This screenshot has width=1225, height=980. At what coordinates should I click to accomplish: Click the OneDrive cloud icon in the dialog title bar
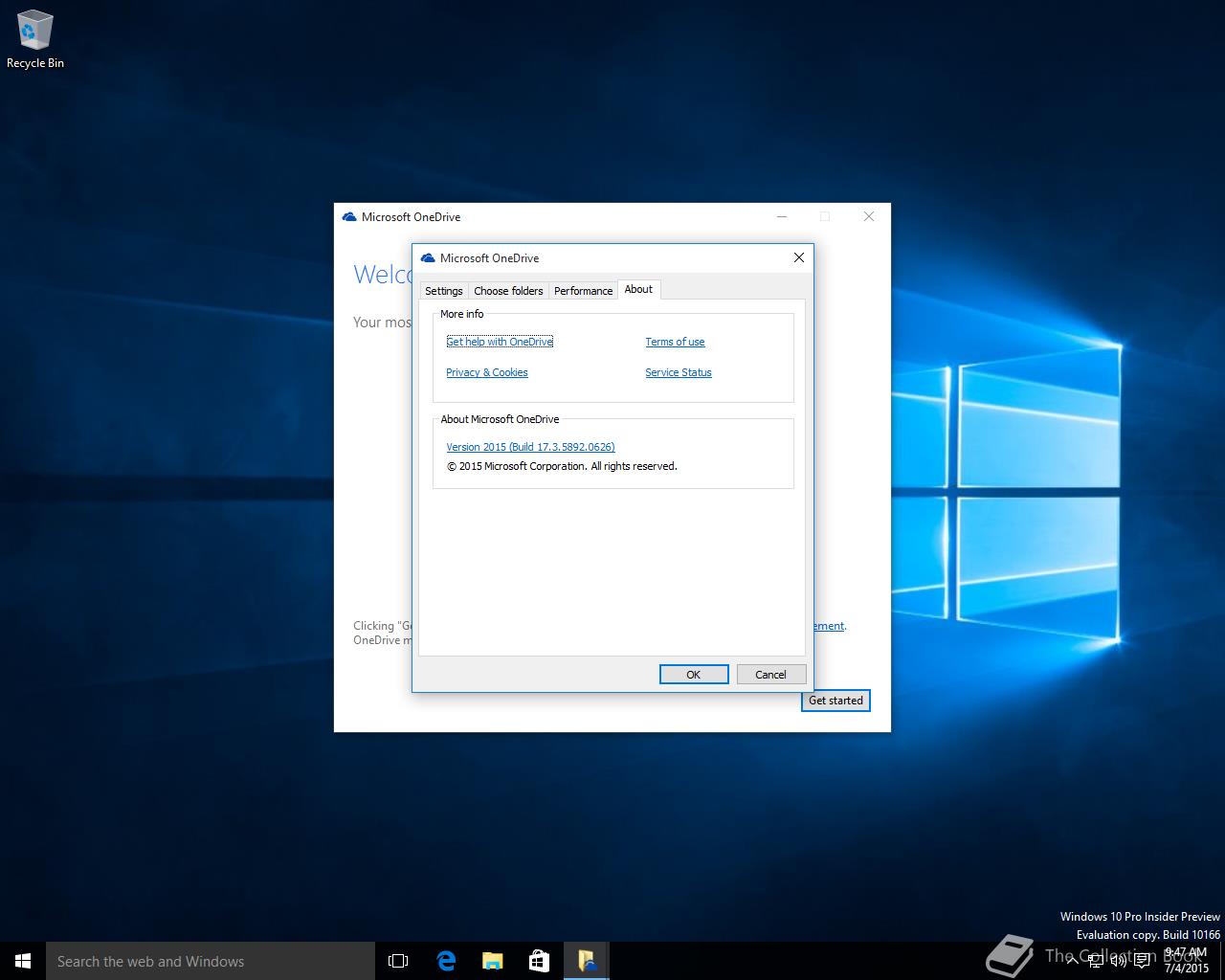pyautogui.click(x=428, y=257)
